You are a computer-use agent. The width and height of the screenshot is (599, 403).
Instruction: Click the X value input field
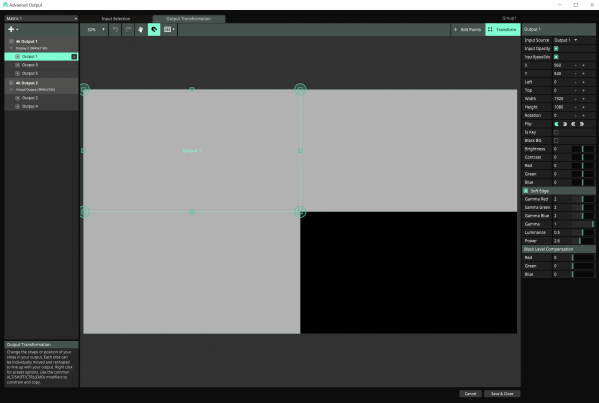tap(562, 65)
